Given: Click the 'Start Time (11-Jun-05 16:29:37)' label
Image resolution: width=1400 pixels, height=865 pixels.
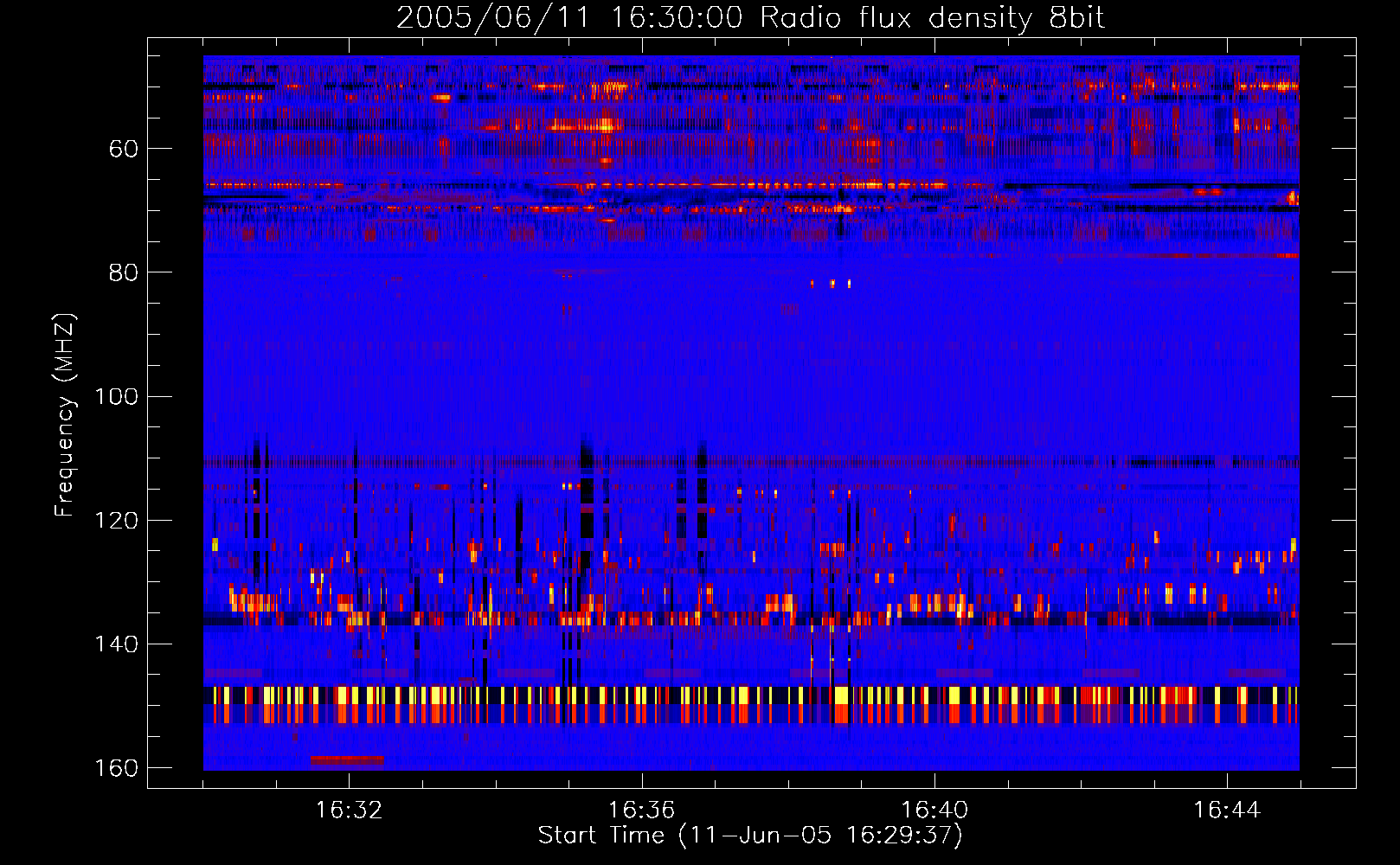Looking at the screenshot, I should point(750,836).
